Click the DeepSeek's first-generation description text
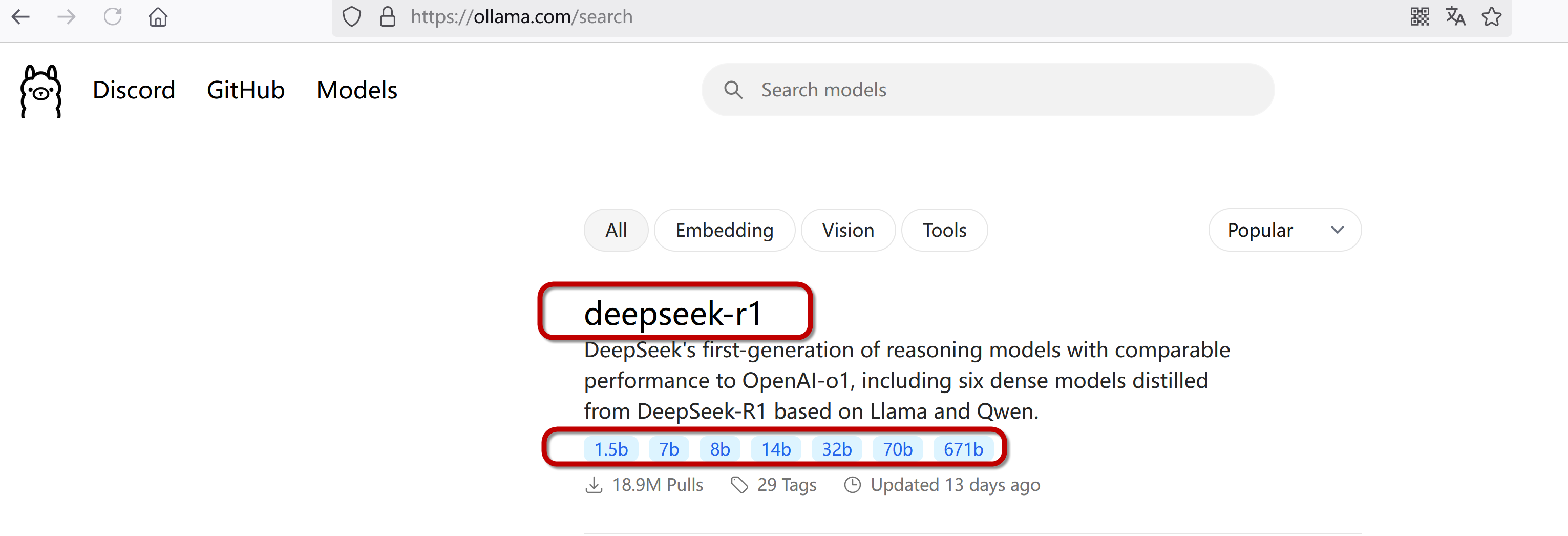The image size is (1568, 536). pos(907,381)
